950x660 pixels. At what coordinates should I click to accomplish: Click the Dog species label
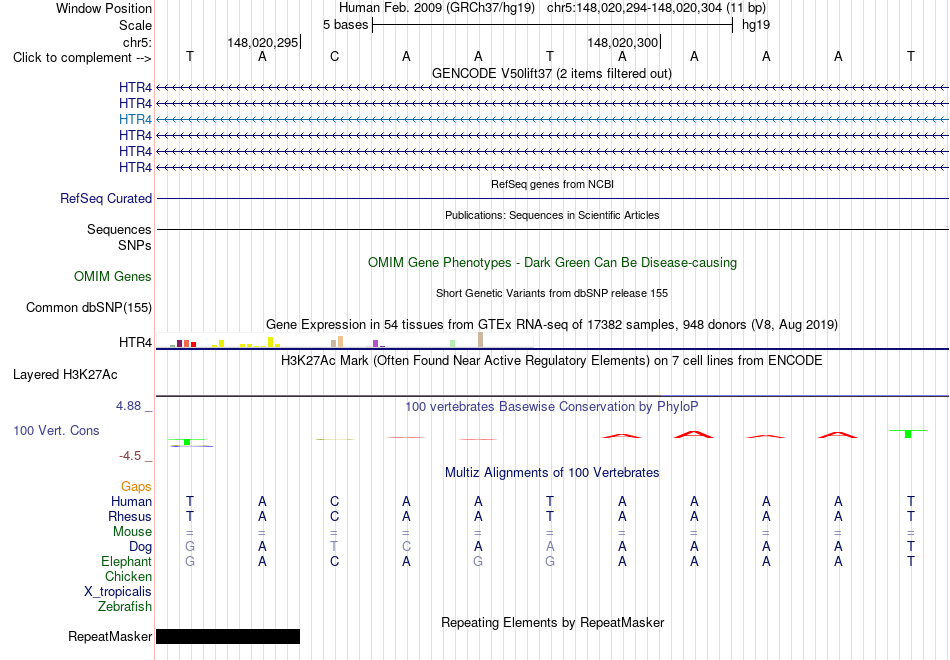[x=140, y=547]
